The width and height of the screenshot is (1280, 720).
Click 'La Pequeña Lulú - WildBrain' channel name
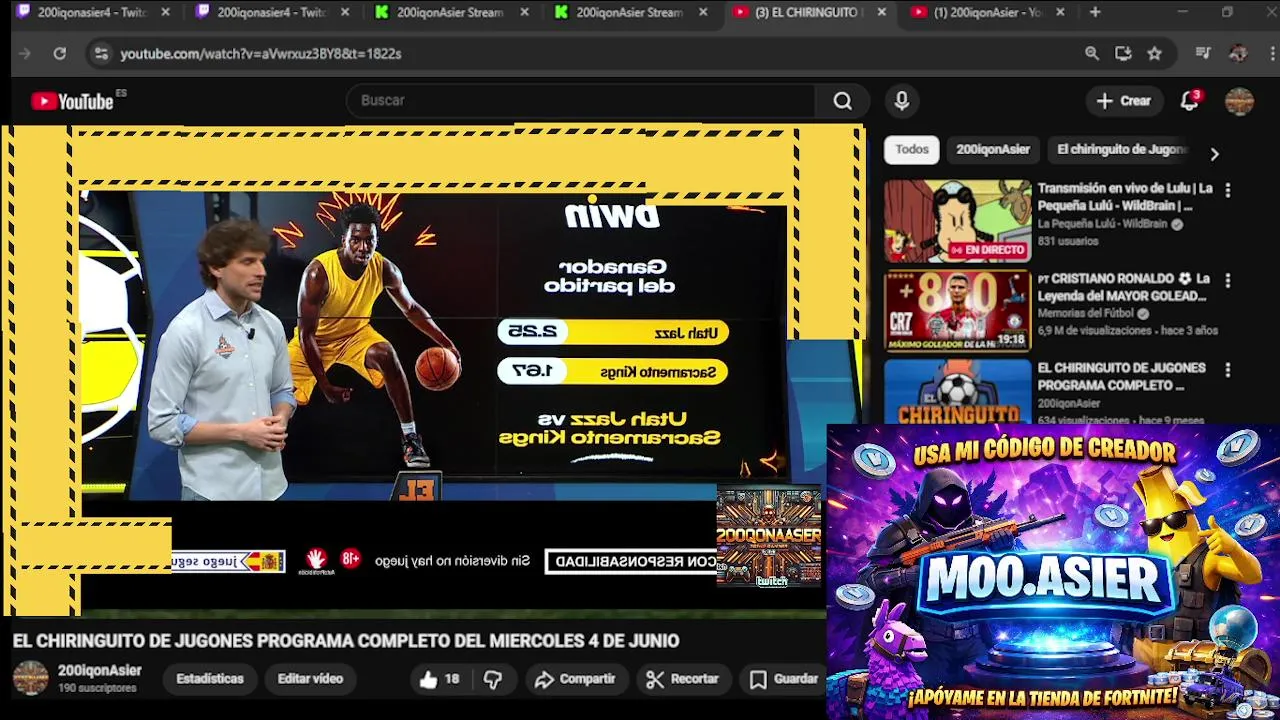click(1102, 224)
